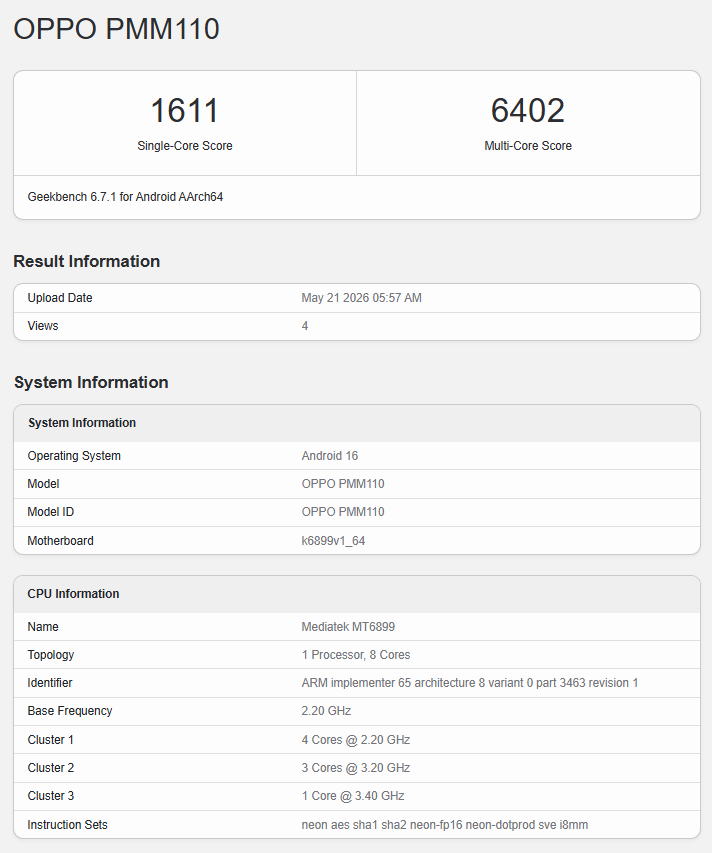Click the System Information table header
This screenshot has width=712, height=853.
[82, 423]
